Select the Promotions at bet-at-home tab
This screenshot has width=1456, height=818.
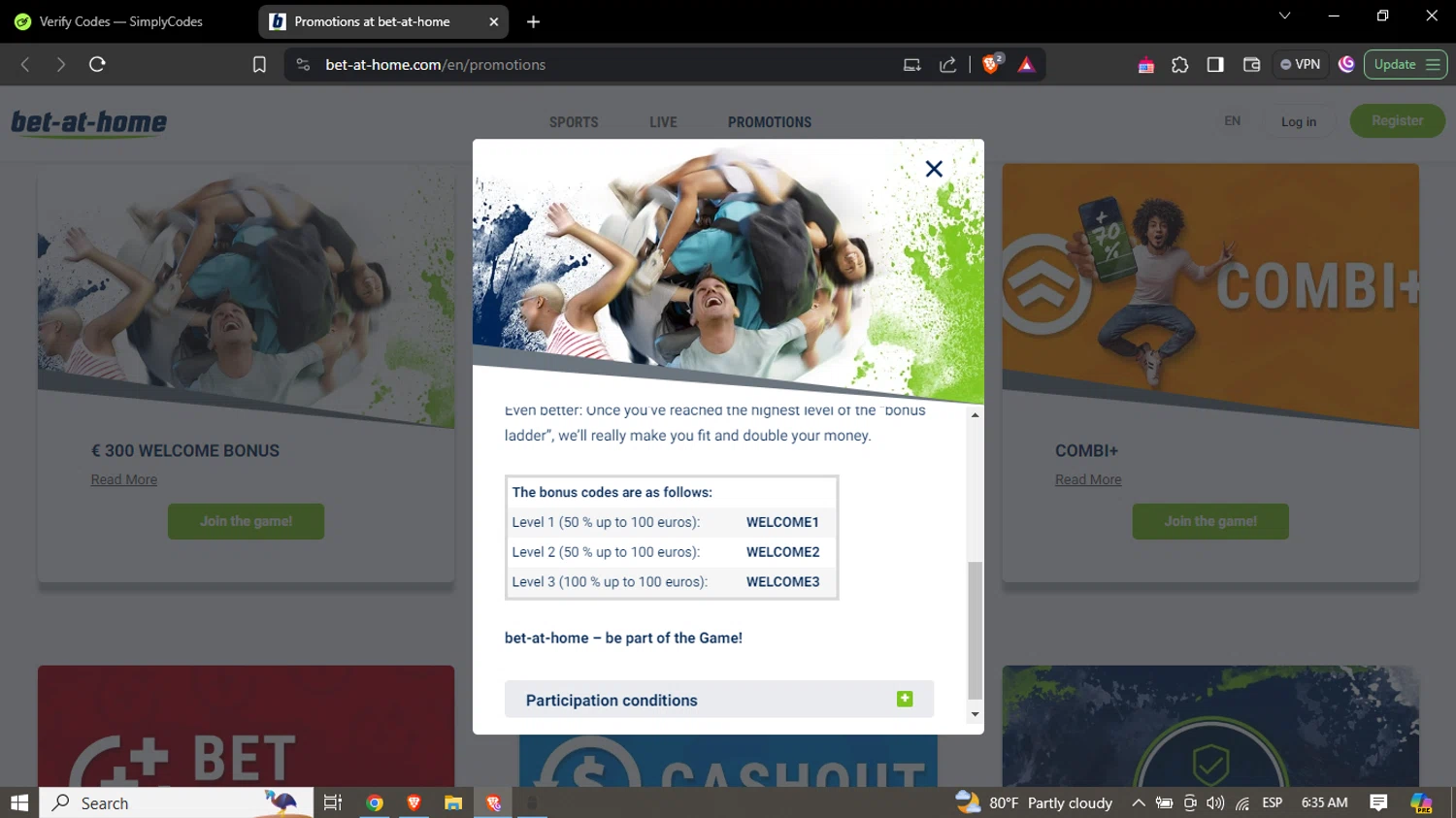[x=372, y=21]
